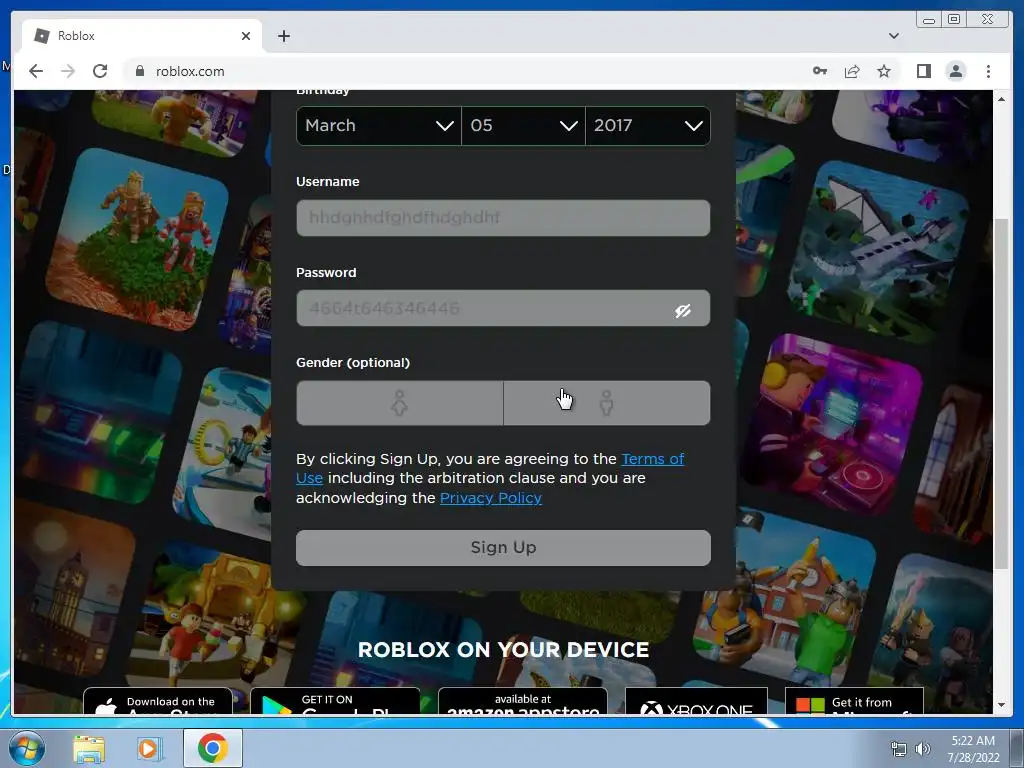
Task: Click the vertical scrollbar thumb
Action: 1001,394
